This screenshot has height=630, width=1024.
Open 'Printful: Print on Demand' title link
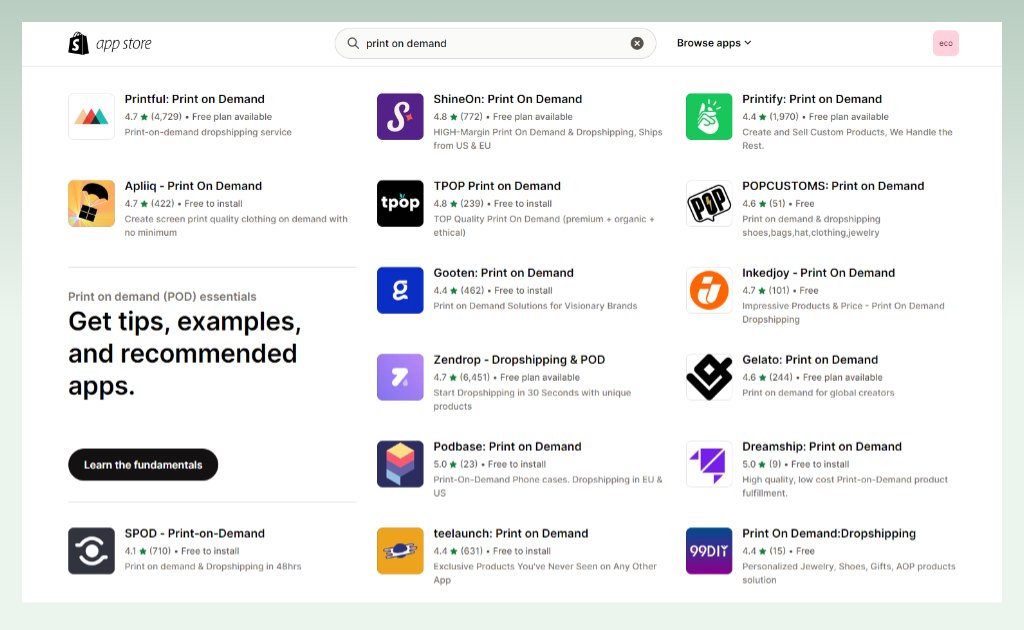click(x=195, y=99)
